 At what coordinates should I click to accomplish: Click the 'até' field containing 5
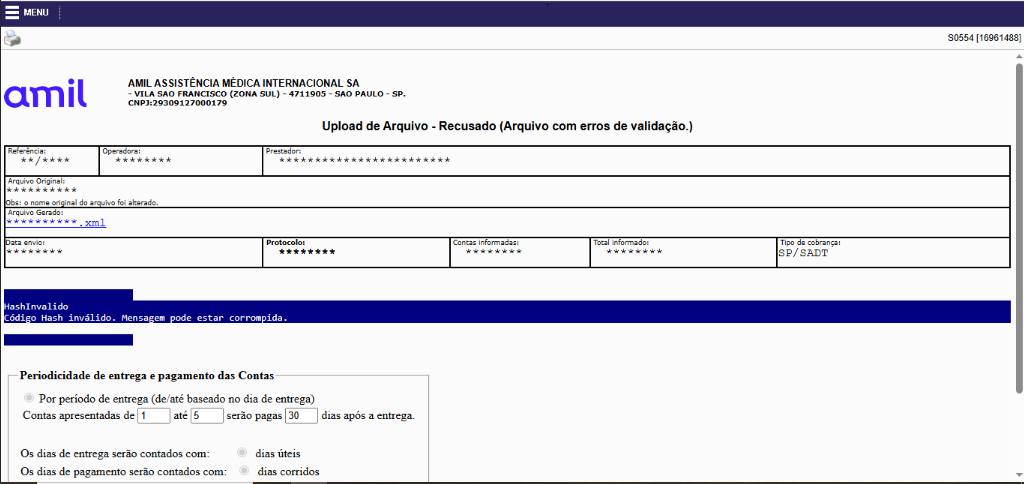207,415
